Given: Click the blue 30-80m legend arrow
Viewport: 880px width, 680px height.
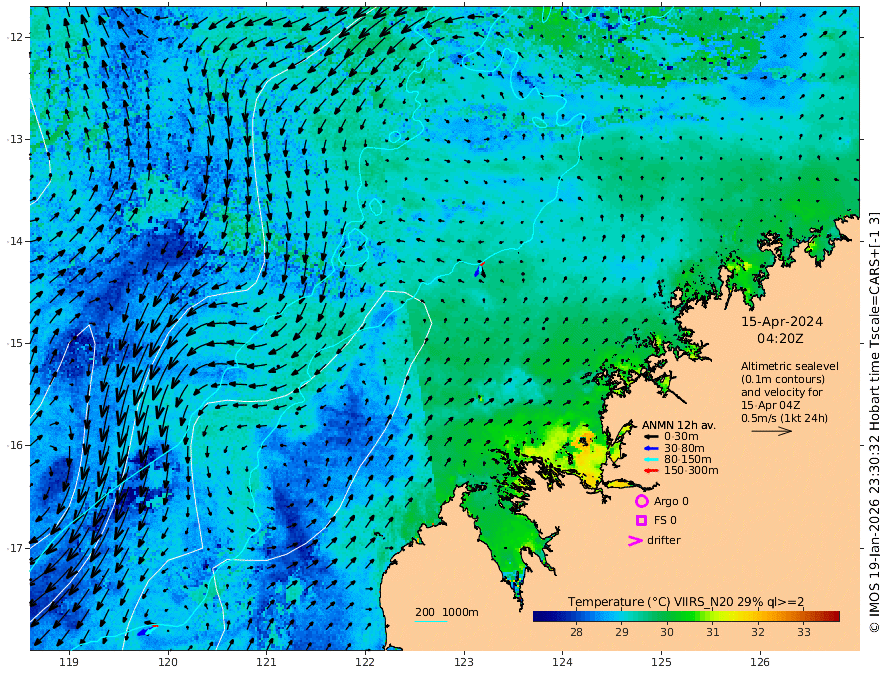Looking at the screenshot, I should pos(651,448).
